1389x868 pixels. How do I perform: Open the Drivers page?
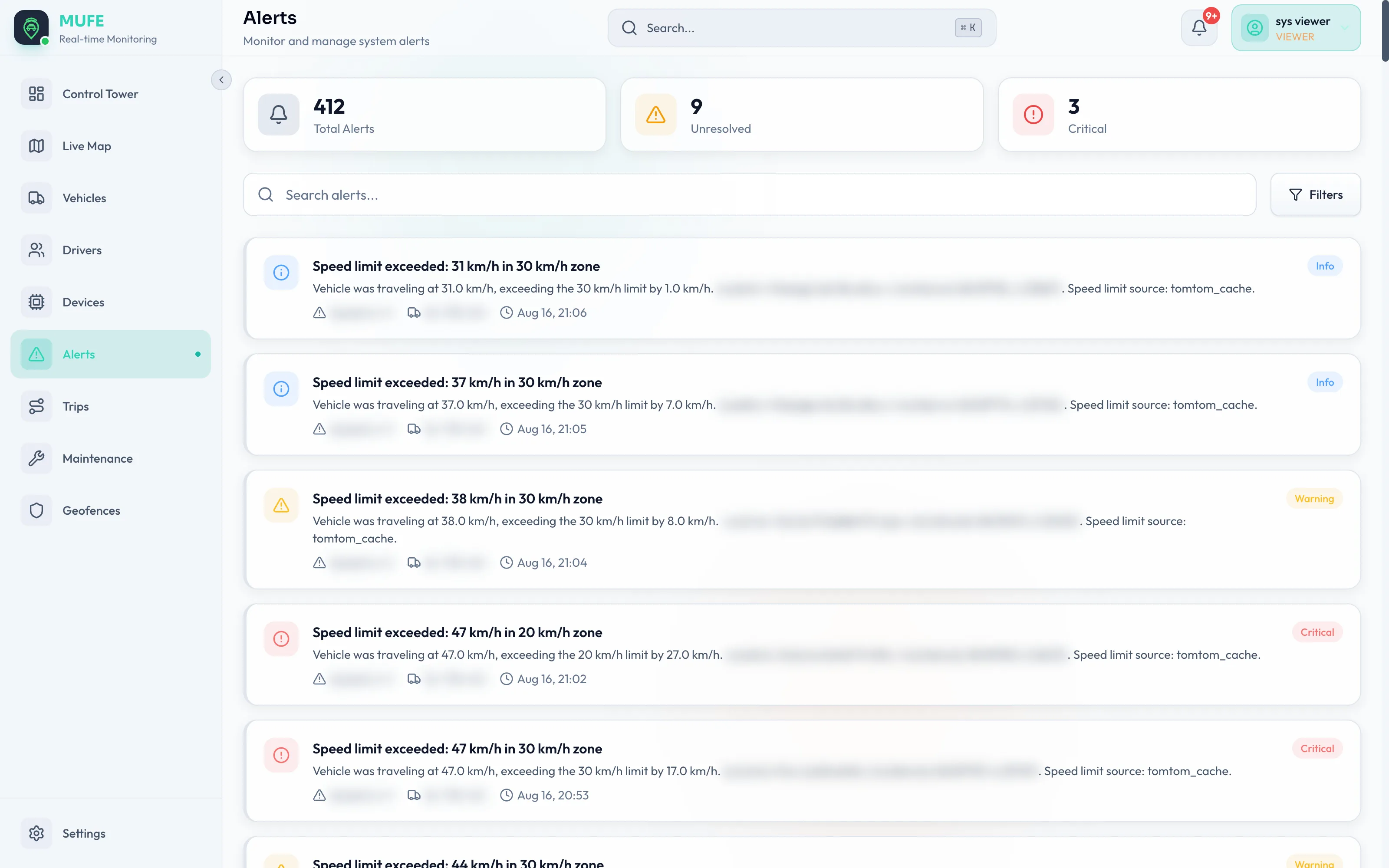click(x=111, y=250)
